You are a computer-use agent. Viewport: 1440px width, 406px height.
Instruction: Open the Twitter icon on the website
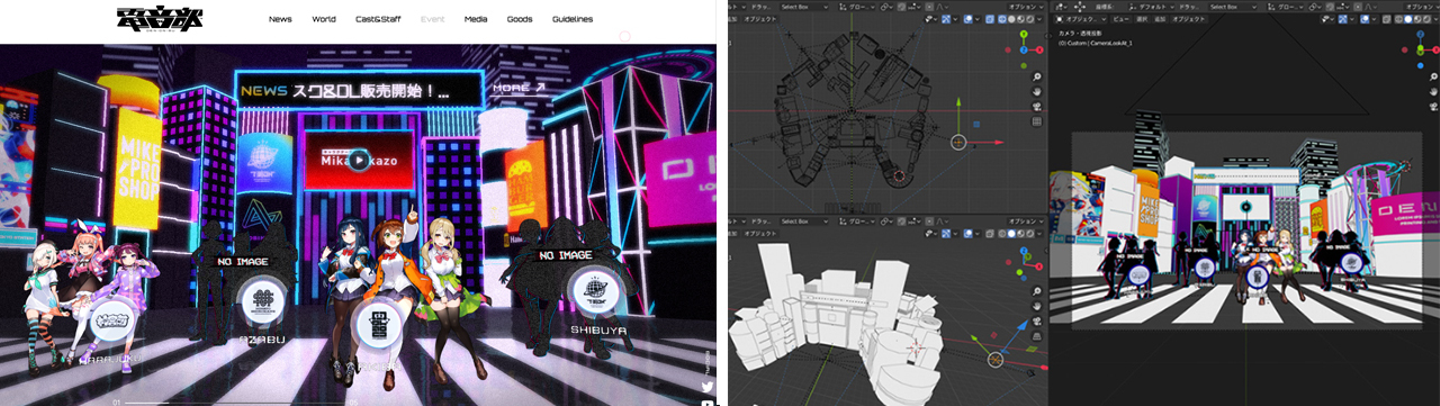click(707, 387)
